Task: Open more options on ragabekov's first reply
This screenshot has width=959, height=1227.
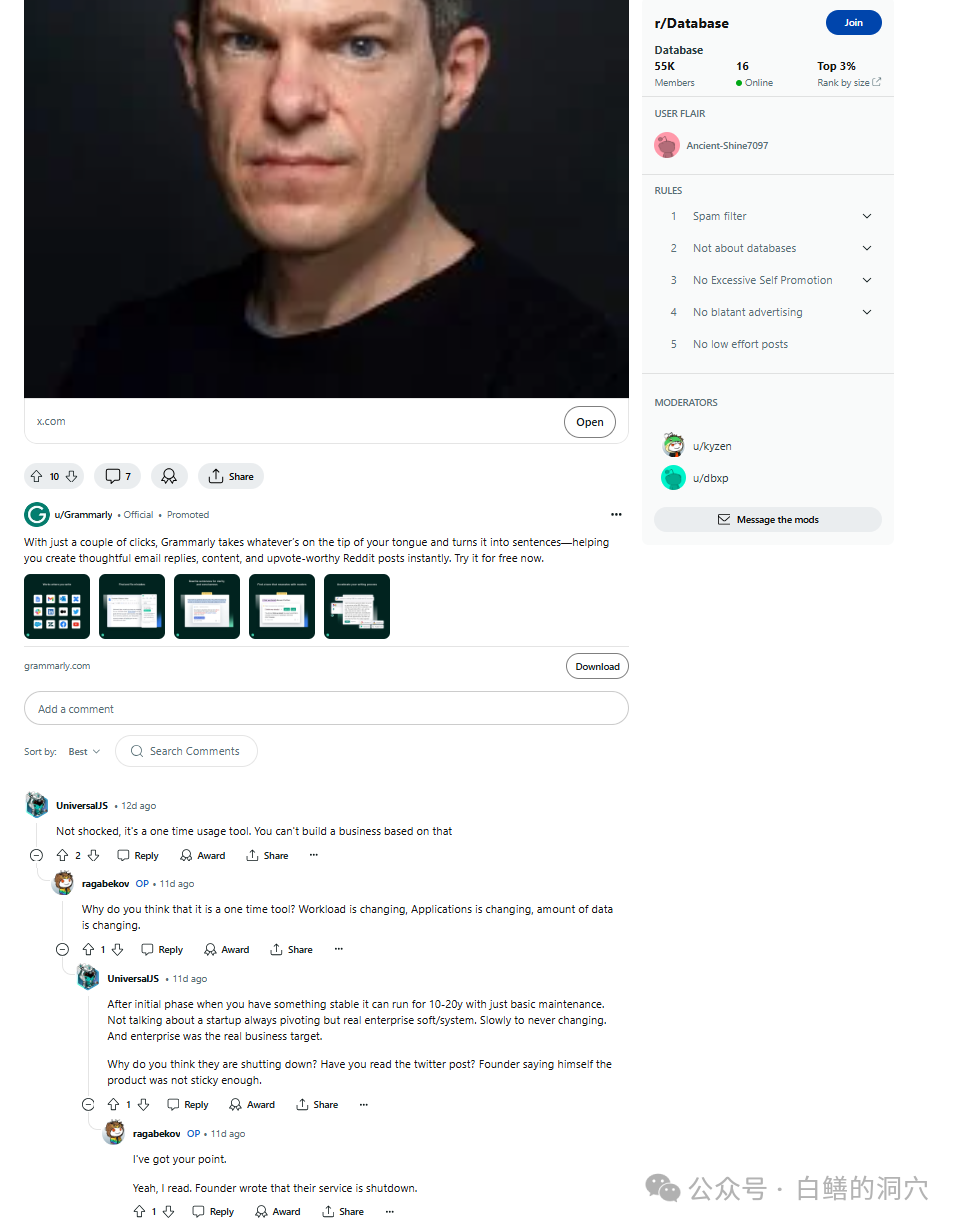Action: click(x=338, y=949)
